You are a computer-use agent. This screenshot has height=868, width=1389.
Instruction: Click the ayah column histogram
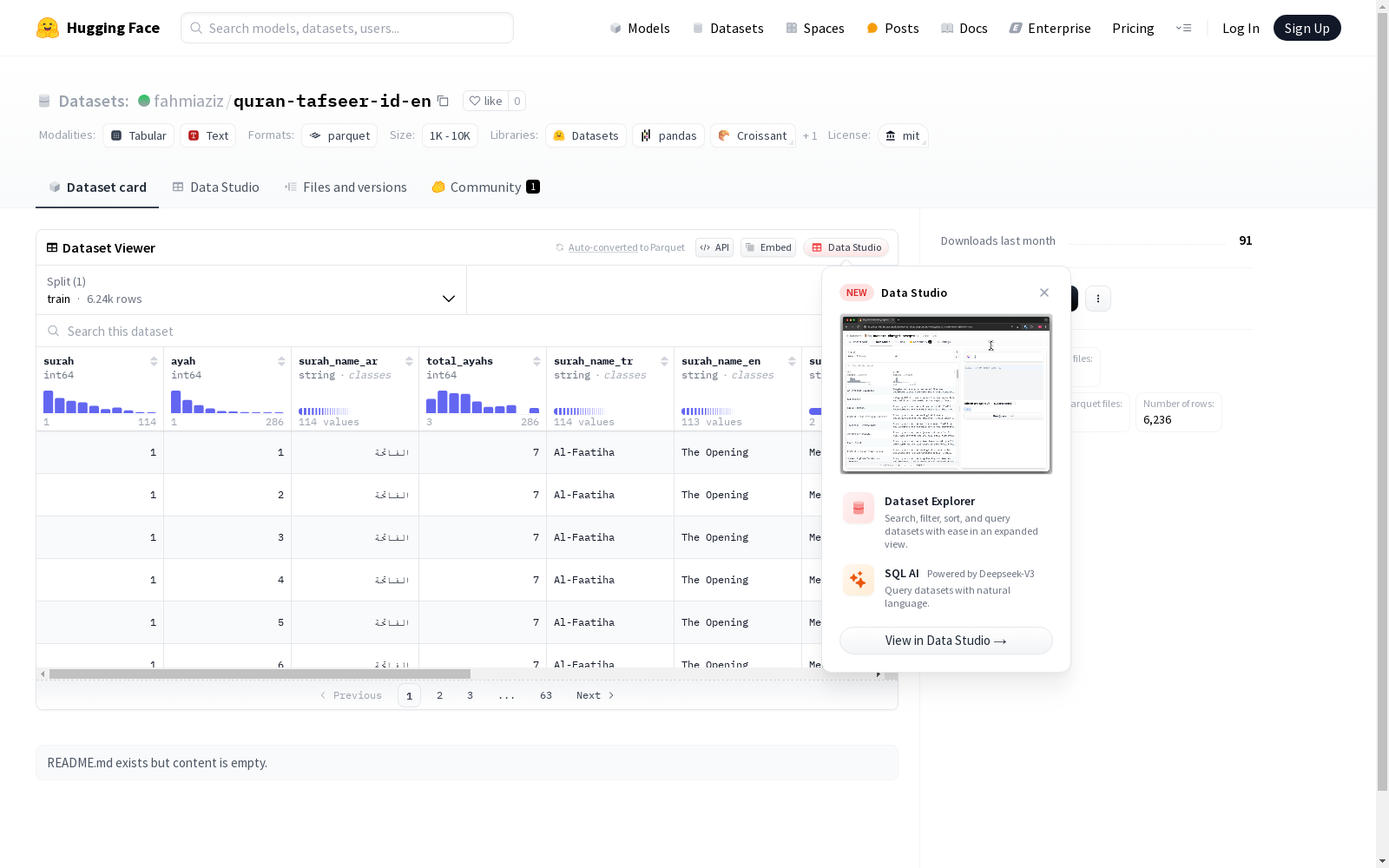coord(227,401)
